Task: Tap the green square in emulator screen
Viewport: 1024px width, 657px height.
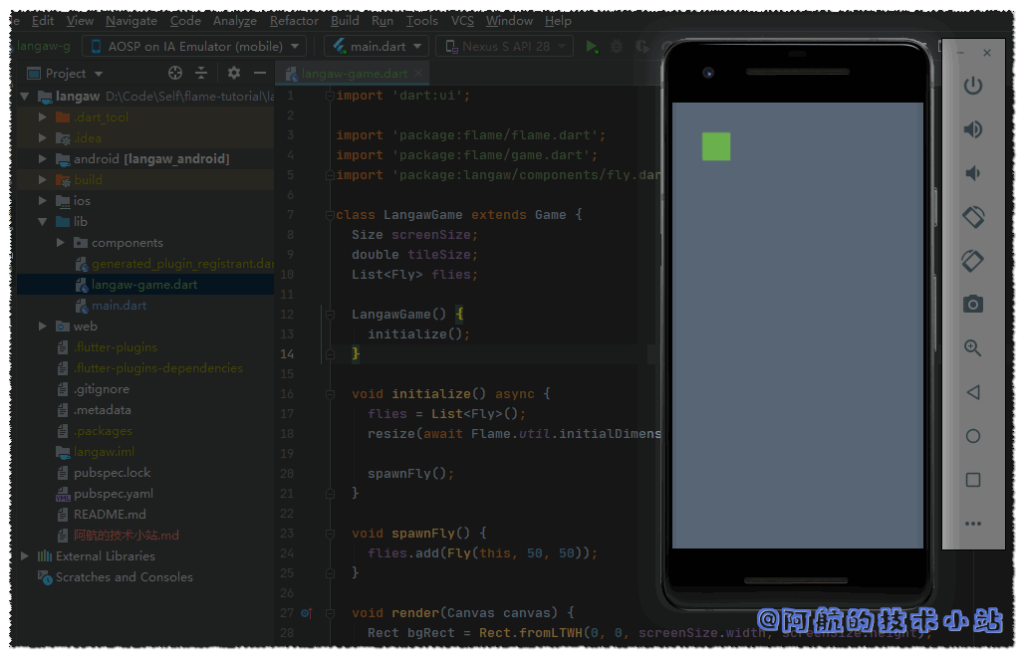Action: click(716, 147)
